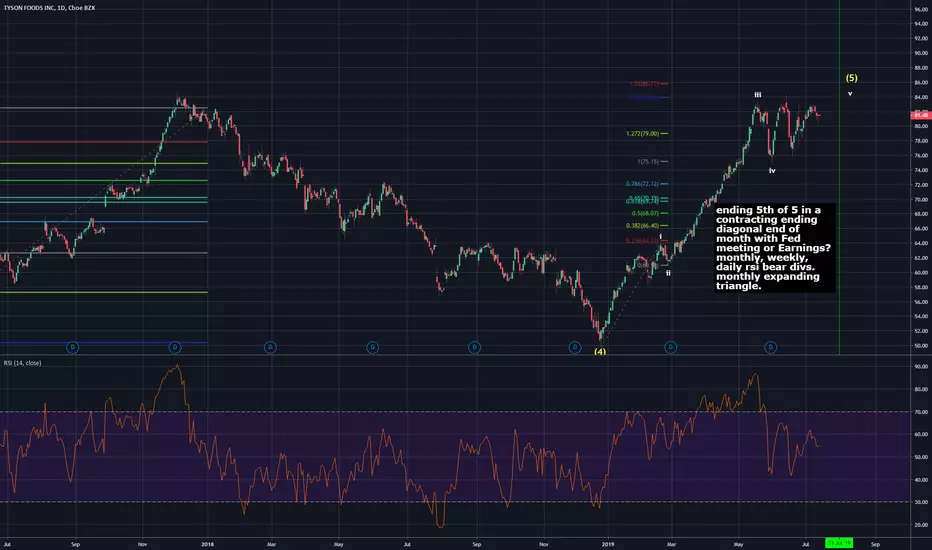The image size is (932, 550).
Task: Click the dividend D marker under the late-2017 price peak
Action: 175,347
